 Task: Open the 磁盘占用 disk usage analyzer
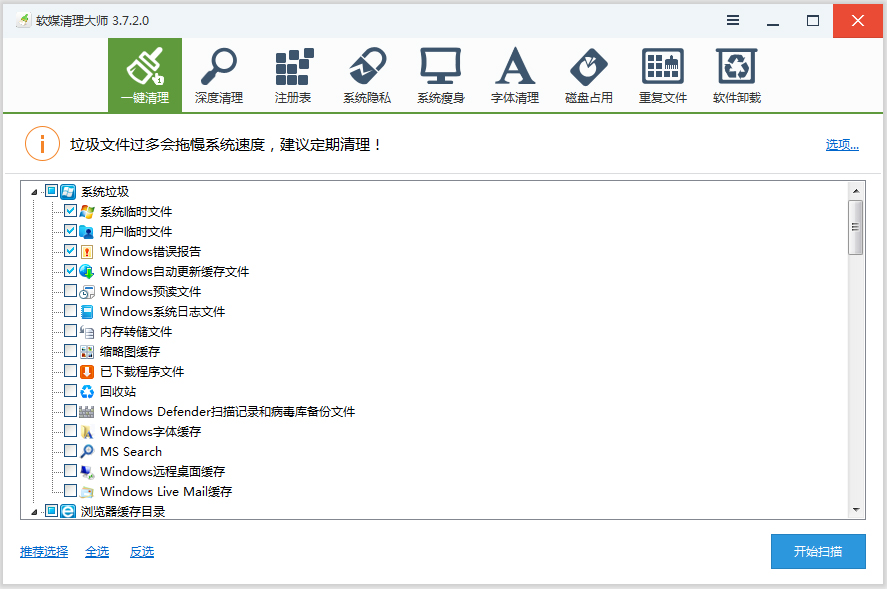(588, 75)
